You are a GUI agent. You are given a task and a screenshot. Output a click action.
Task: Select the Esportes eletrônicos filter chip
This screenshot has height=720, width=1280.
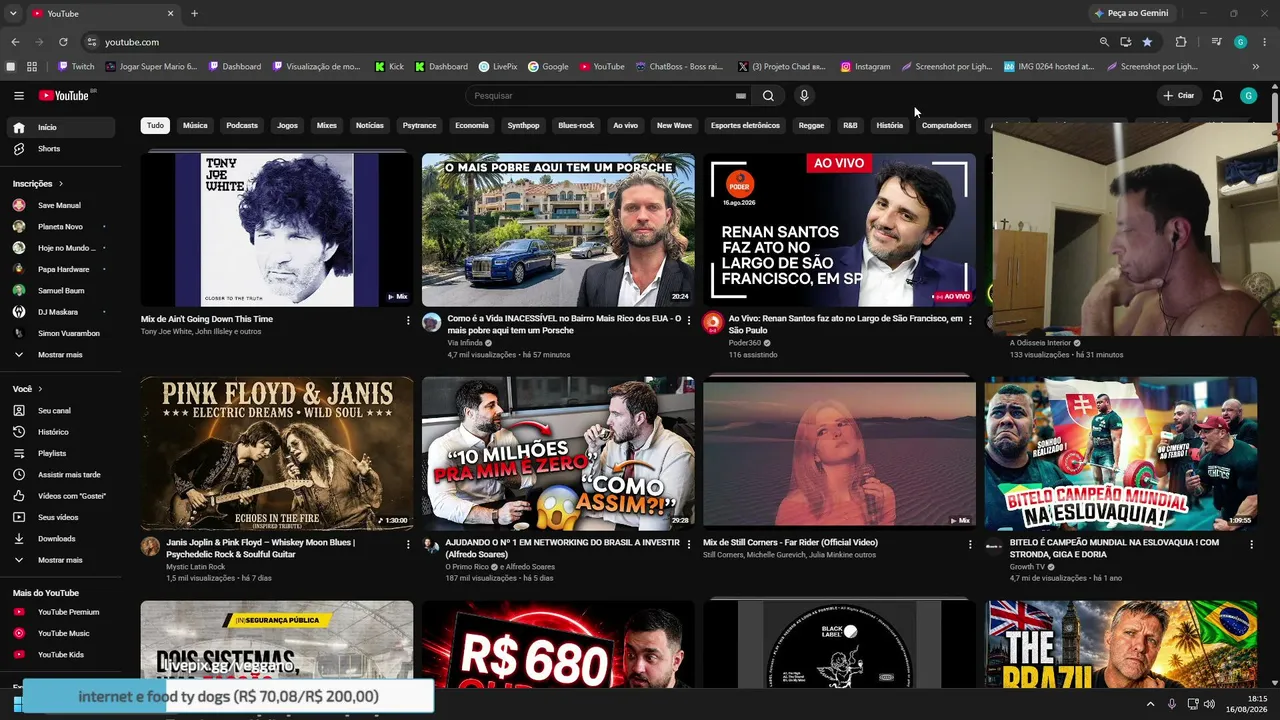[745, 126]
